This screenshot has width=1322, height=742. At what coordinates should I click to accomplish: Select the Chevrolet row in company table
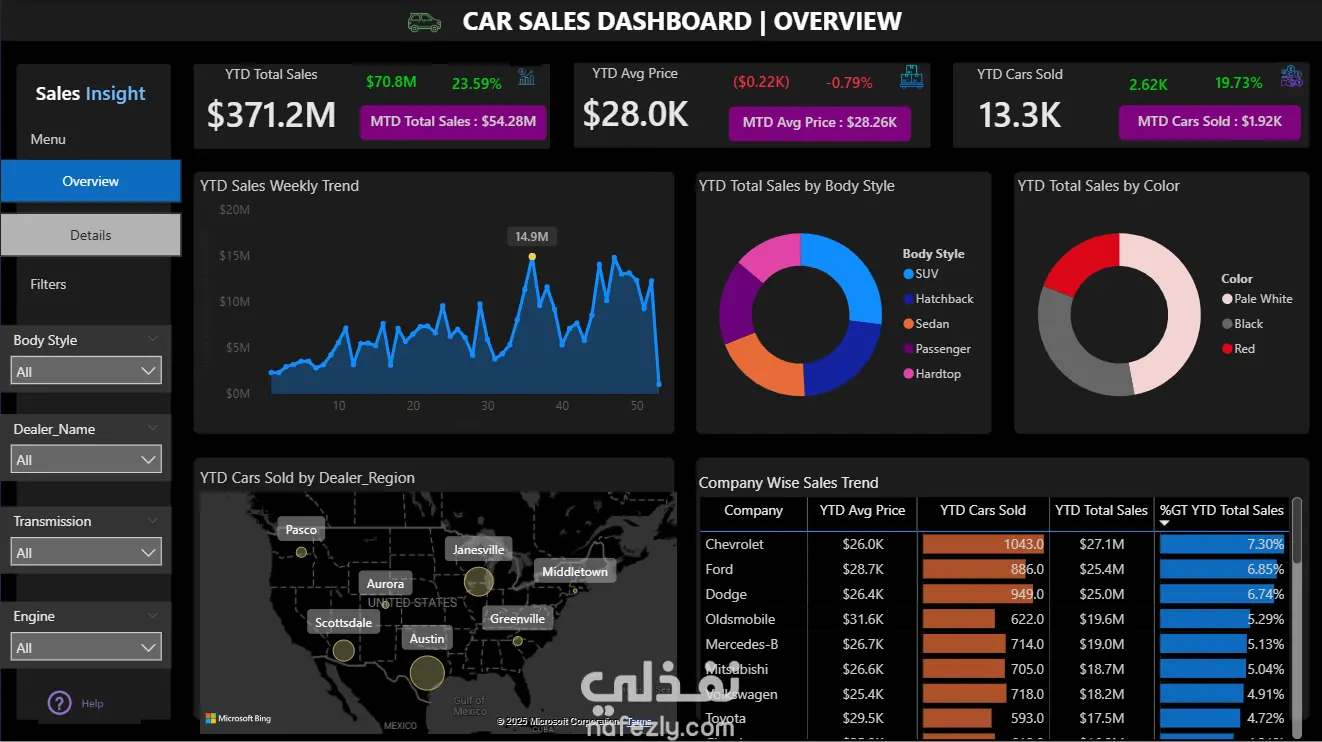click(x=994, y=544)
